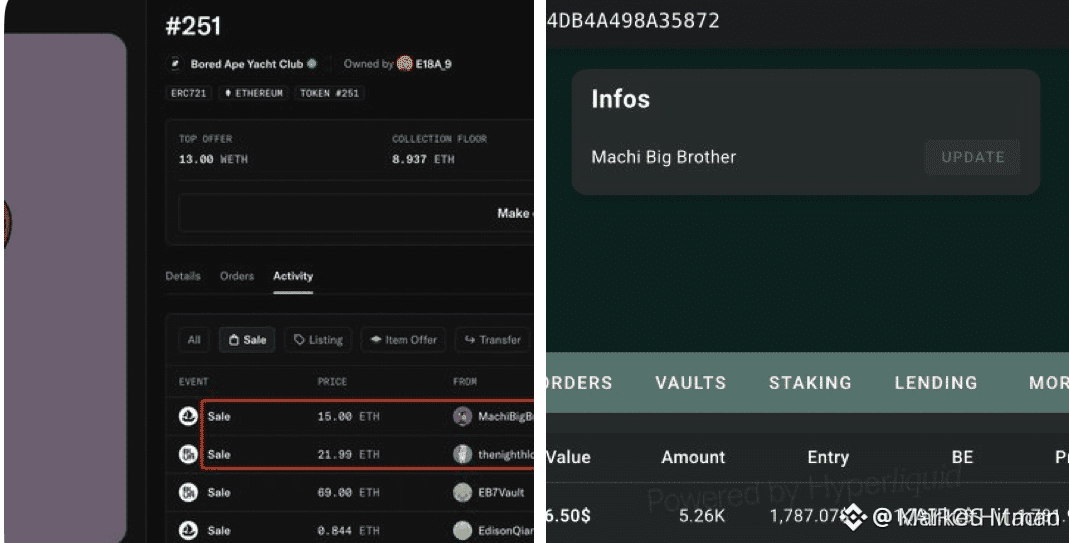Open the STAKING tab
1069x543 pixels.
810,383
